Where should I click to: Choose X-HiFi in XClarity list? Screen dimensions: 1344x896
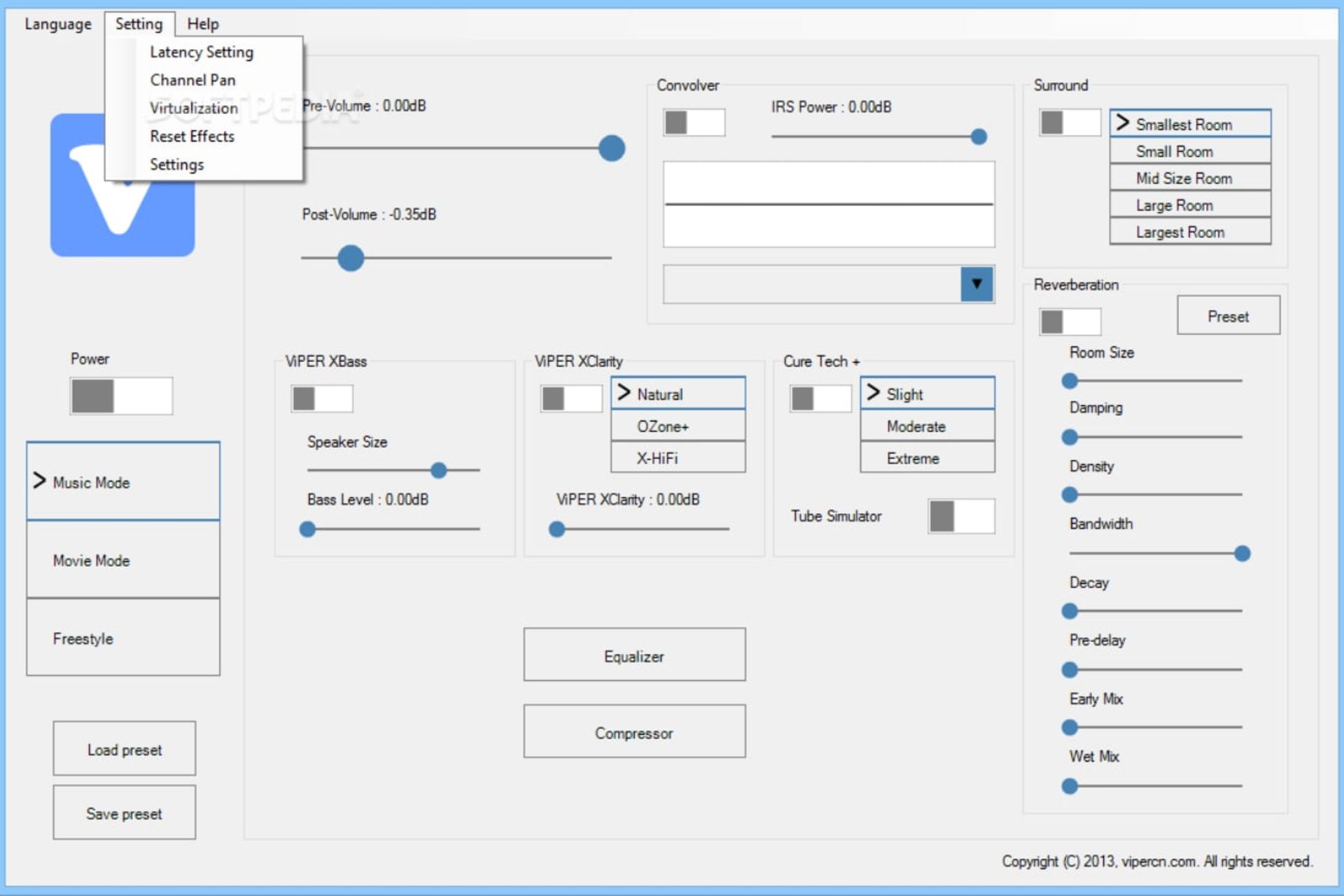[x=677, y=458]
